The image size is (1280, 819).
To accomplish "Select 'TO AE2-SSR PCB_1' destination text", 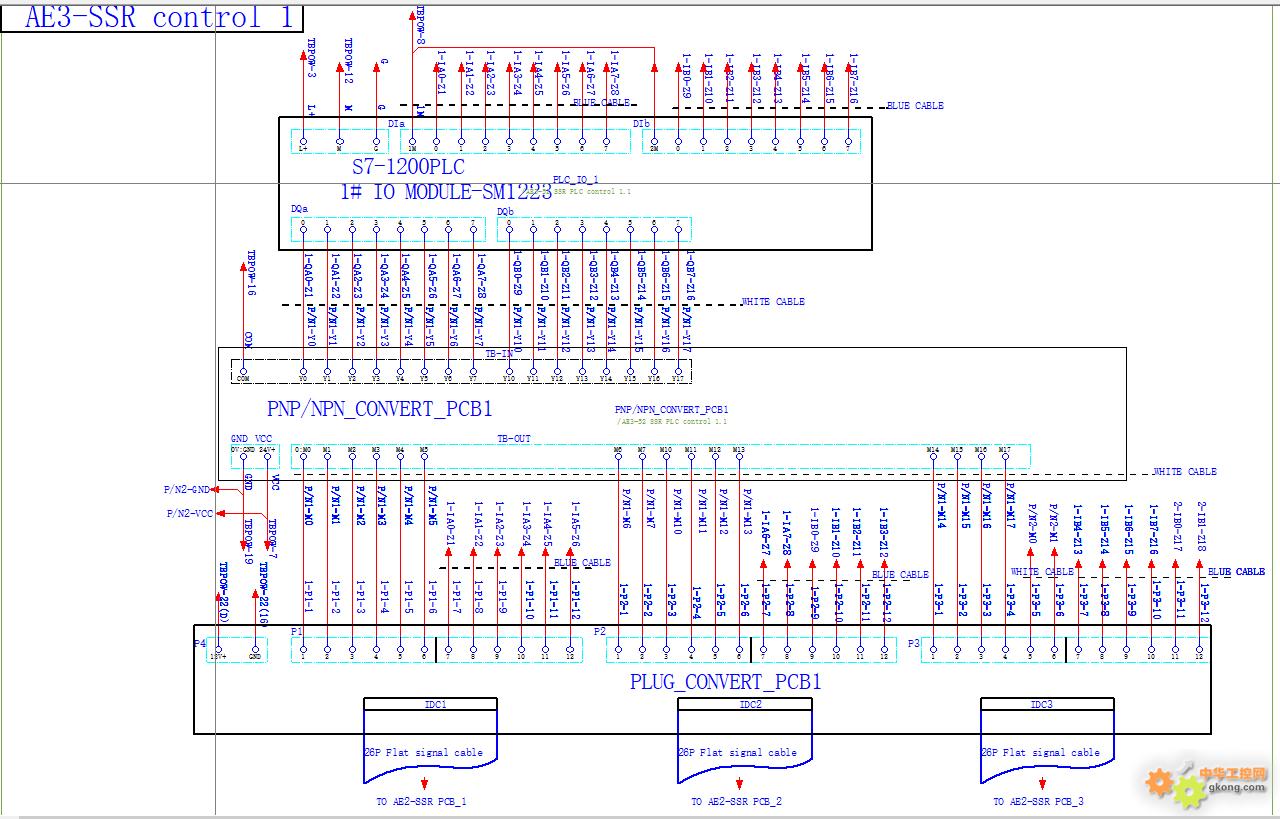I will pos(421,802).
